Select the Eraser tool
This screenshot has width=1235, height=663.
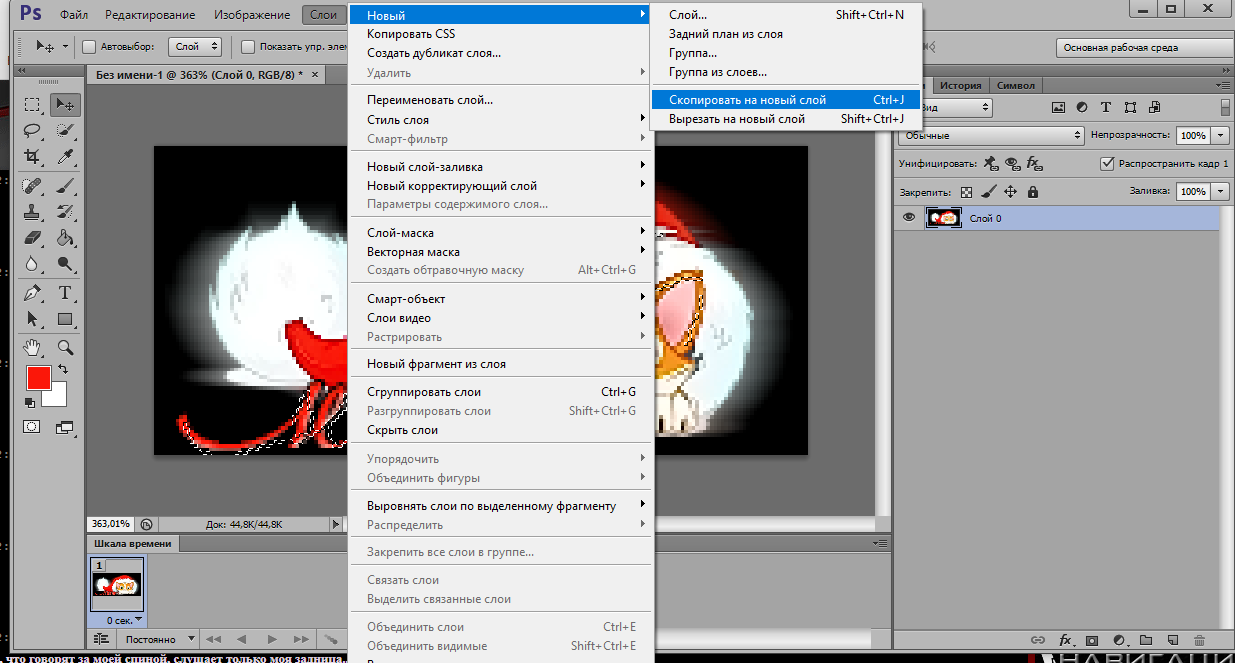tap(33, 238)
